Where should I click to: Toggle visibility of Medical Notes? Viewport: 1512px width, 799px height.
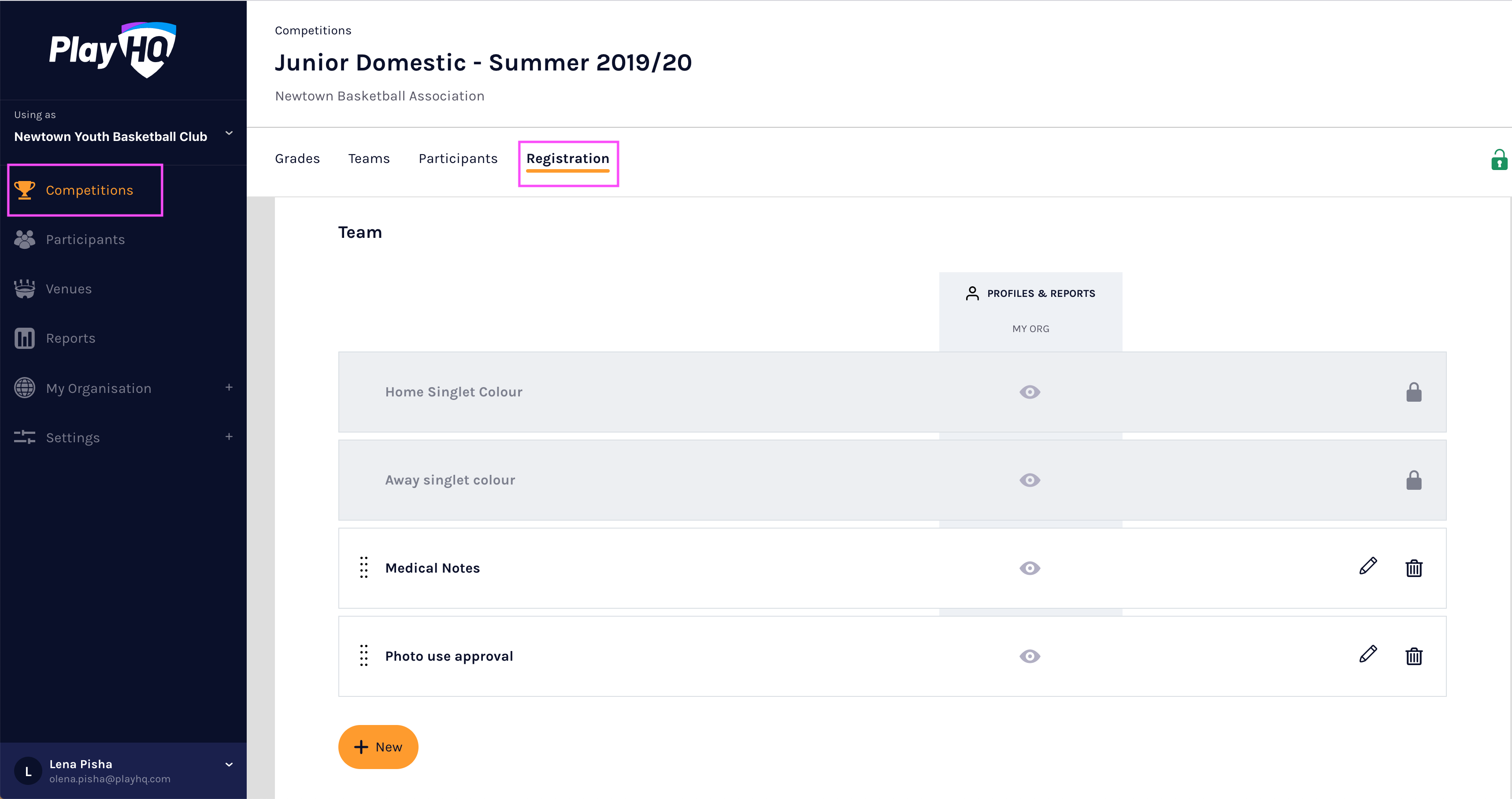click(x=1030, y=568)
